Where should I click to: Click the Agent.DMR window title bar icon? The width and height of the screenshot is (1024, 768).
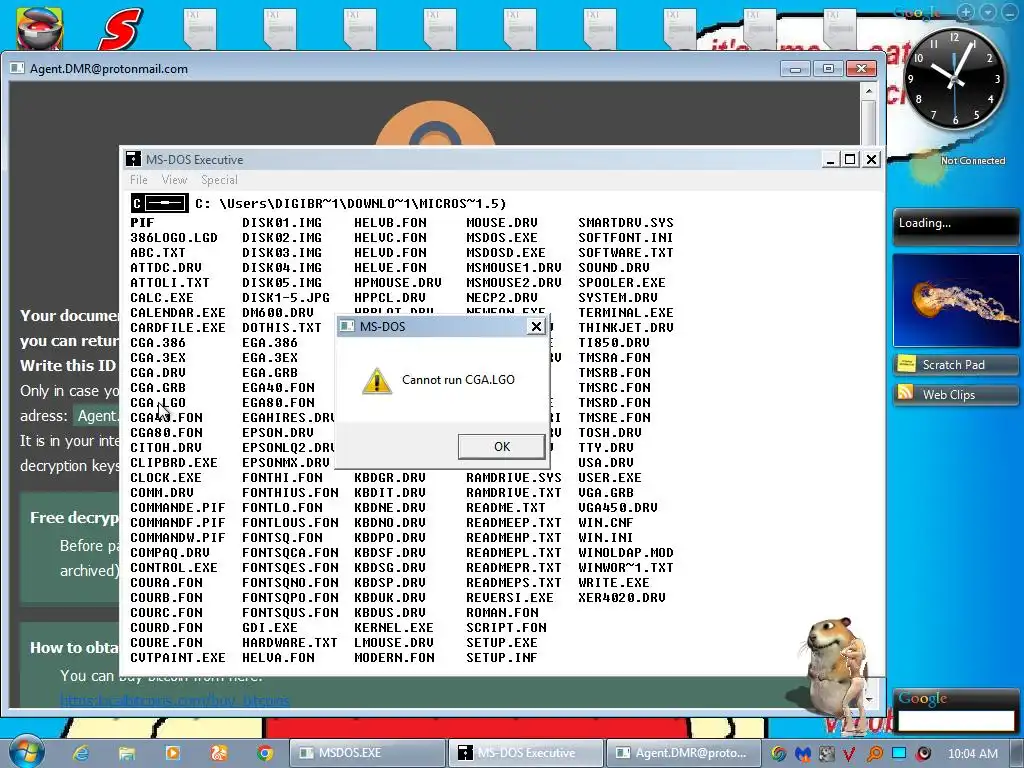(x=17, y=69)
